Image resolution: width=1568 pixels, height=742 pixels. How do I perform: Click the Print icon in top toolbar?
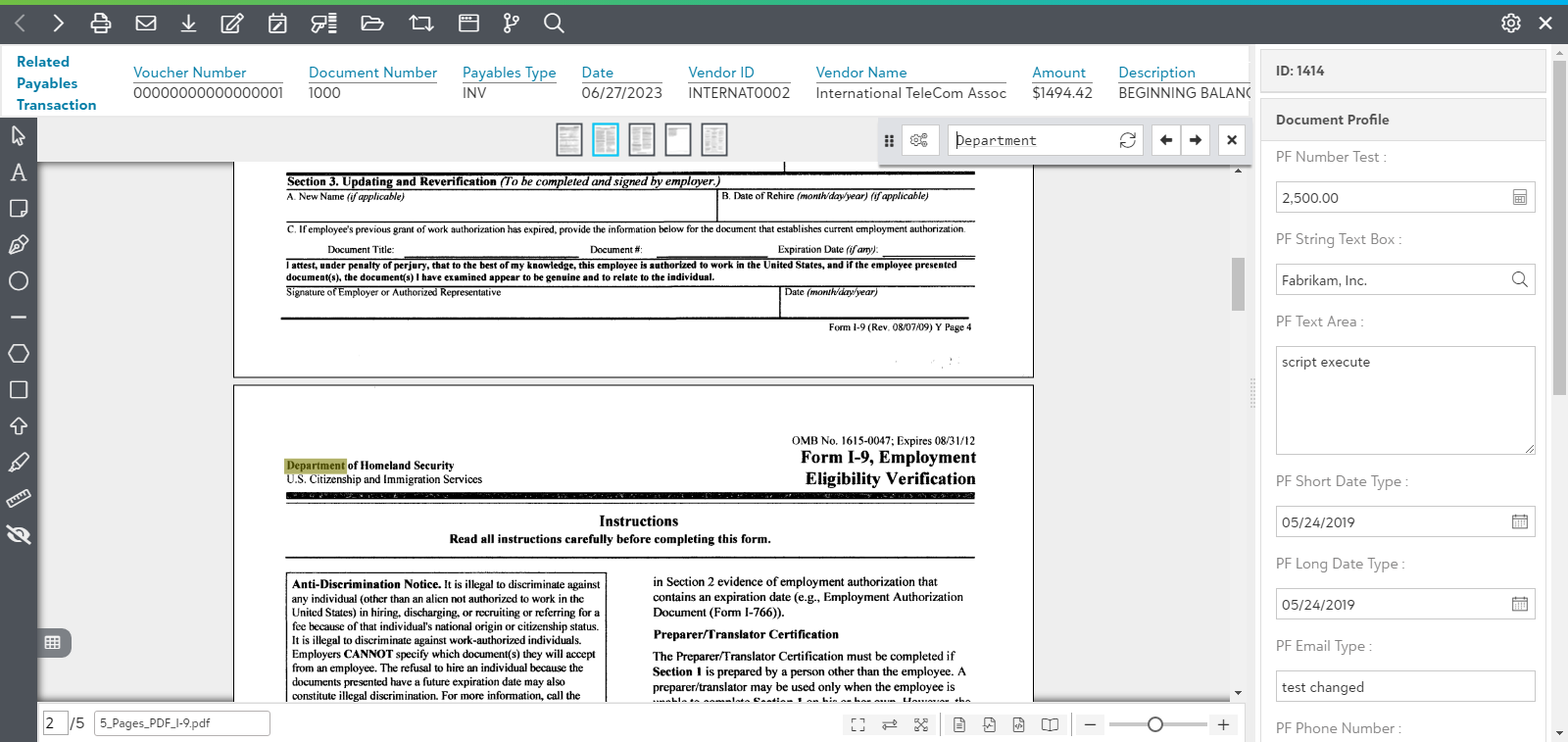100,23
